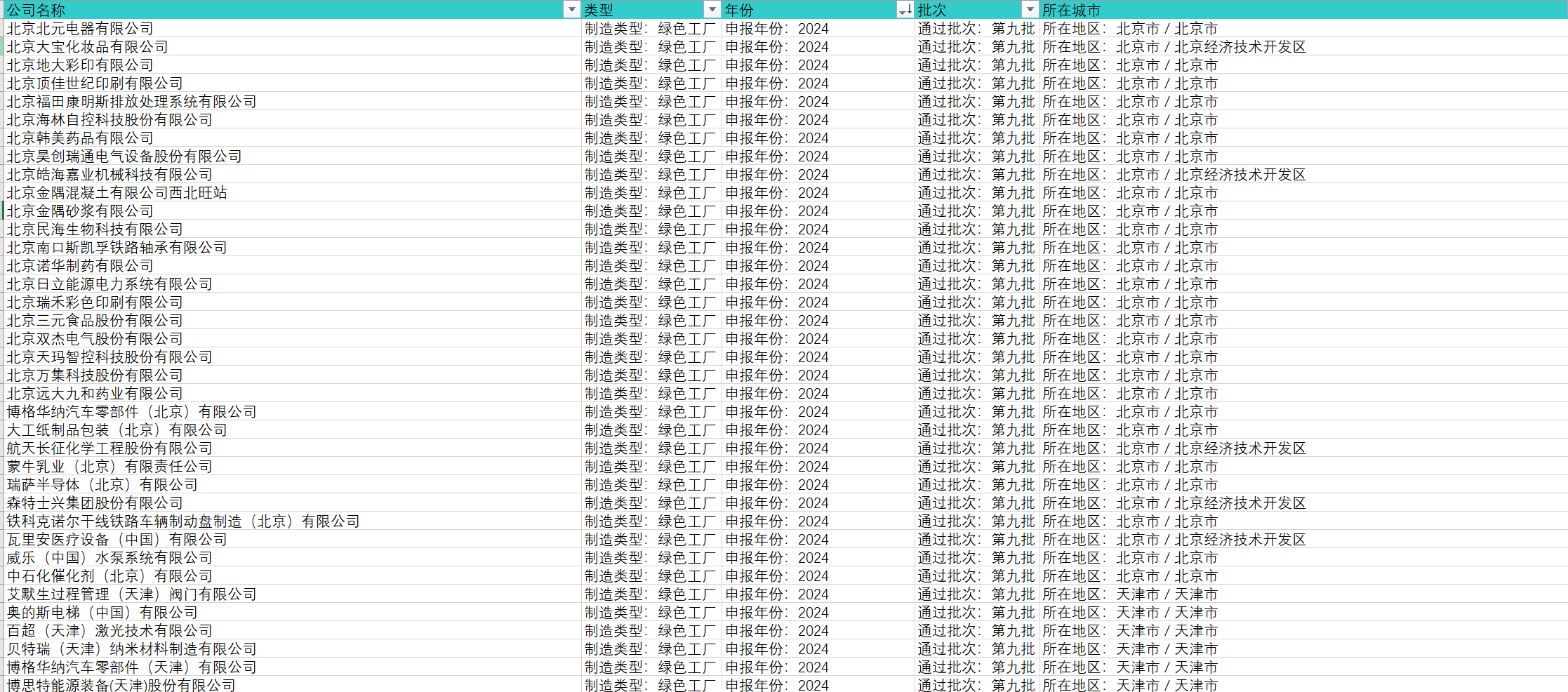Select cell 北京皓海嘉业机械科技有限公司
Viewport: 1568px width, 692px height.
point(293,175)
